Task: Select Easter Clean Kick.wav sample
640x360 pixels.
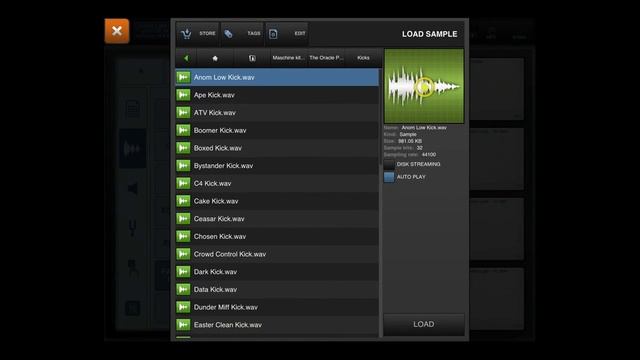Action: (x=277, y=325)
